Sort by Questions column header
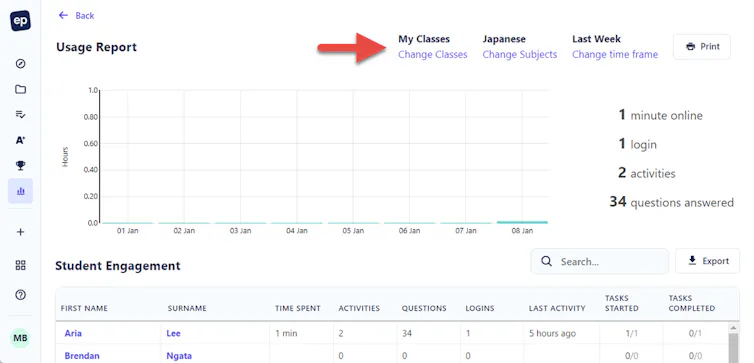Viewport: 754px width, 363px height. [424, 308]
